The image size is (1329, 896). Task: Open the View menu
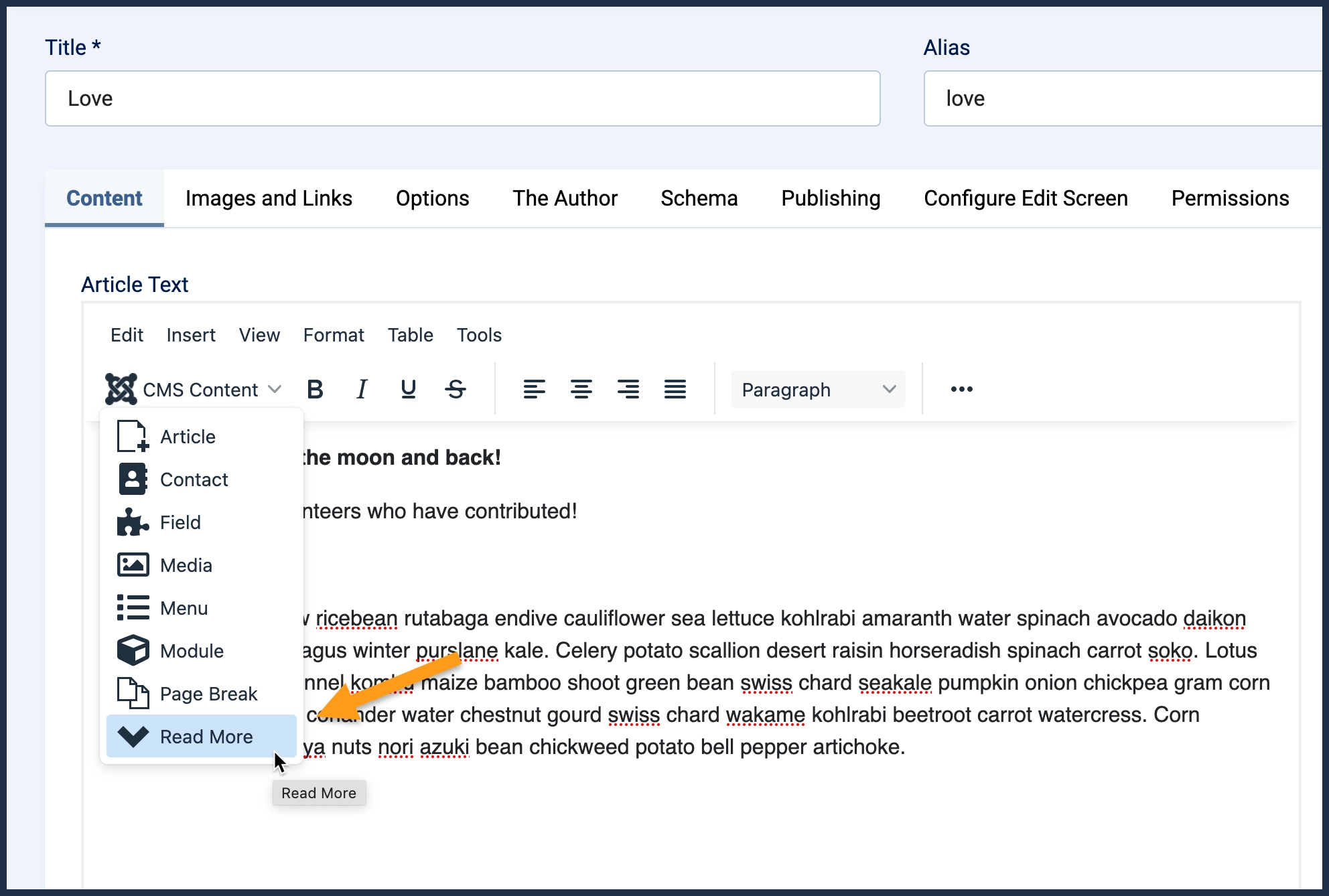pyautogui.click(x=259, y=335)
